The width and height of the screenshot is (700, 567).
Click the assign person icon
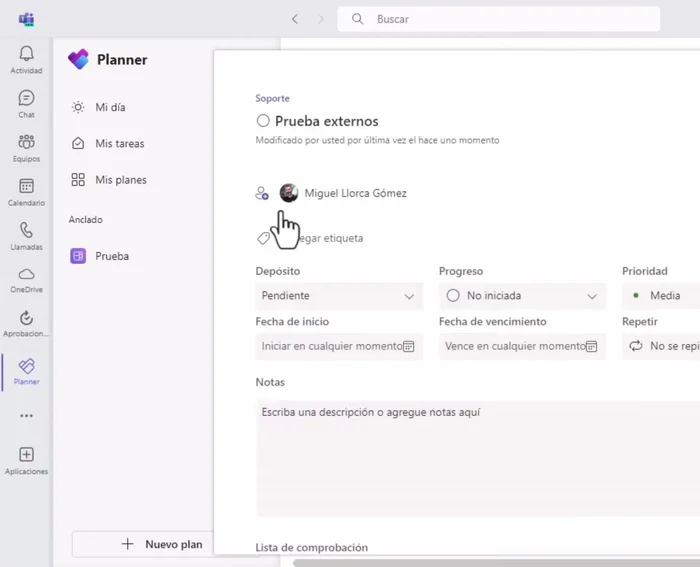(x=262, y=194)
